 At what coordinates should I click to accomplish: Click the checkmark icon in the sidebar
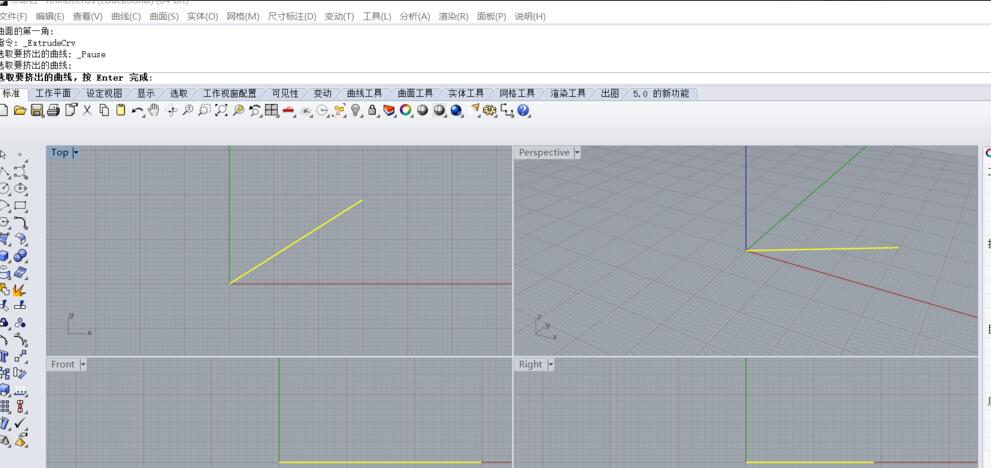pos(20,423)
